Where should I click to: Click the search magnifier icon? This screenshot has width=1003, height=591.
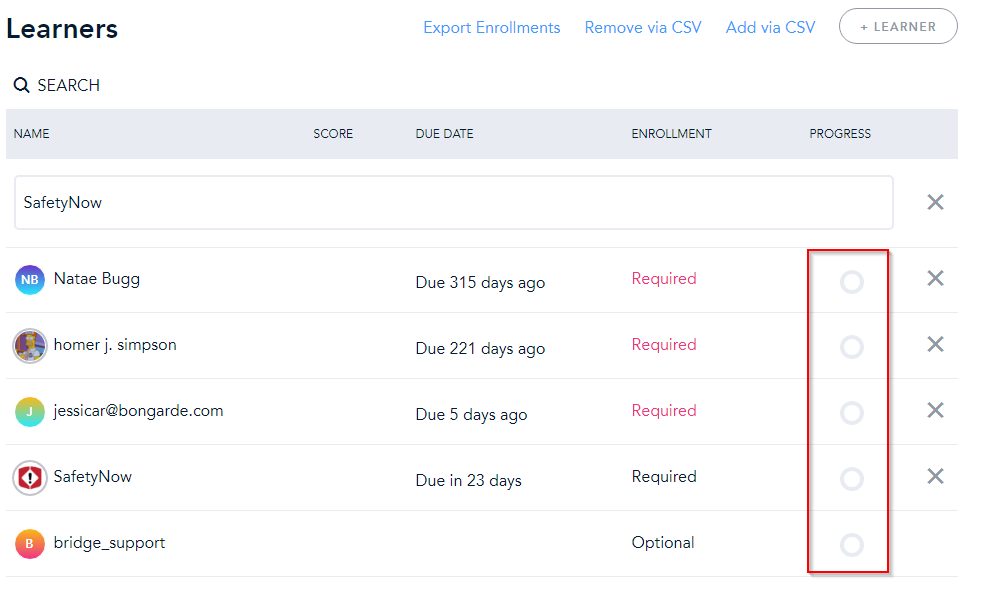click(21, 86)
